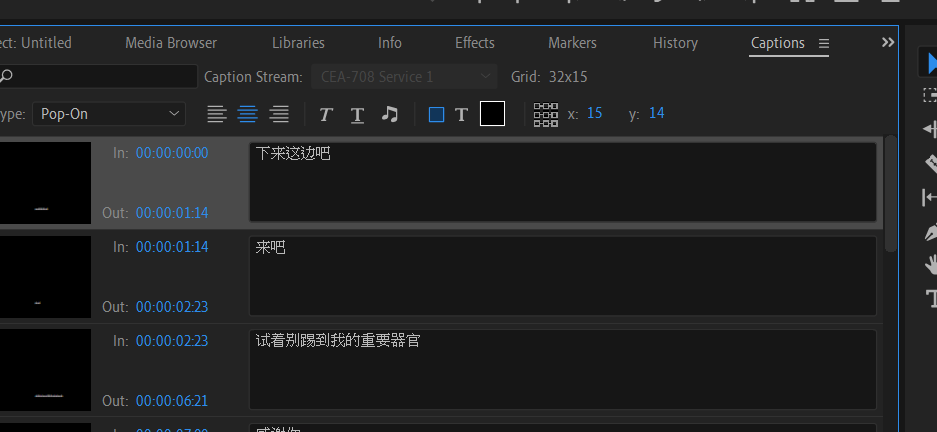
Task: Select the Ripple Edit tool
Action: click(x=930, y=129)
